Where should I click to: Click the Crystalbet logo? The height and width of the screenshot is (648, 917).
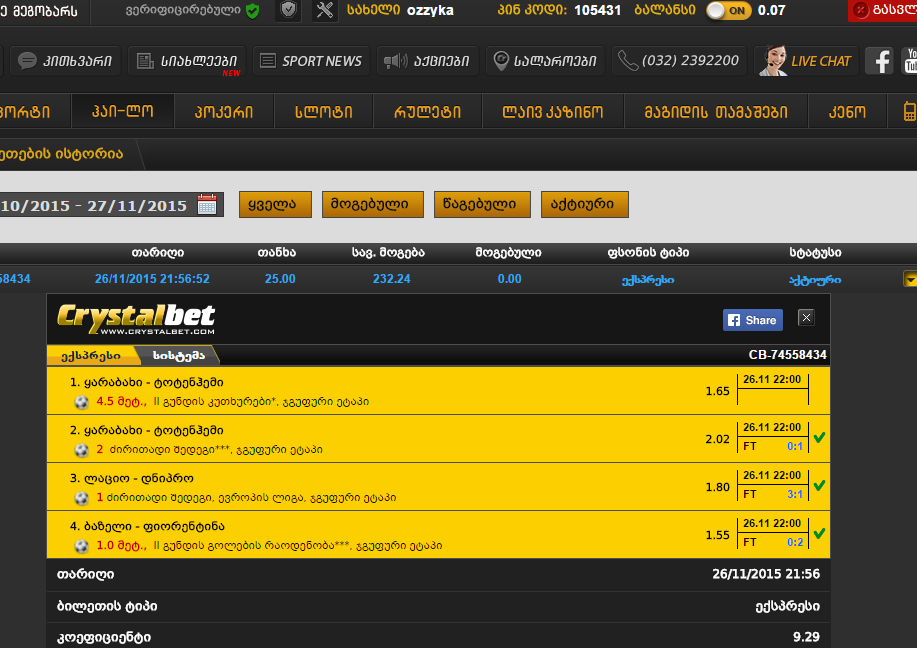tap(136, 319)
